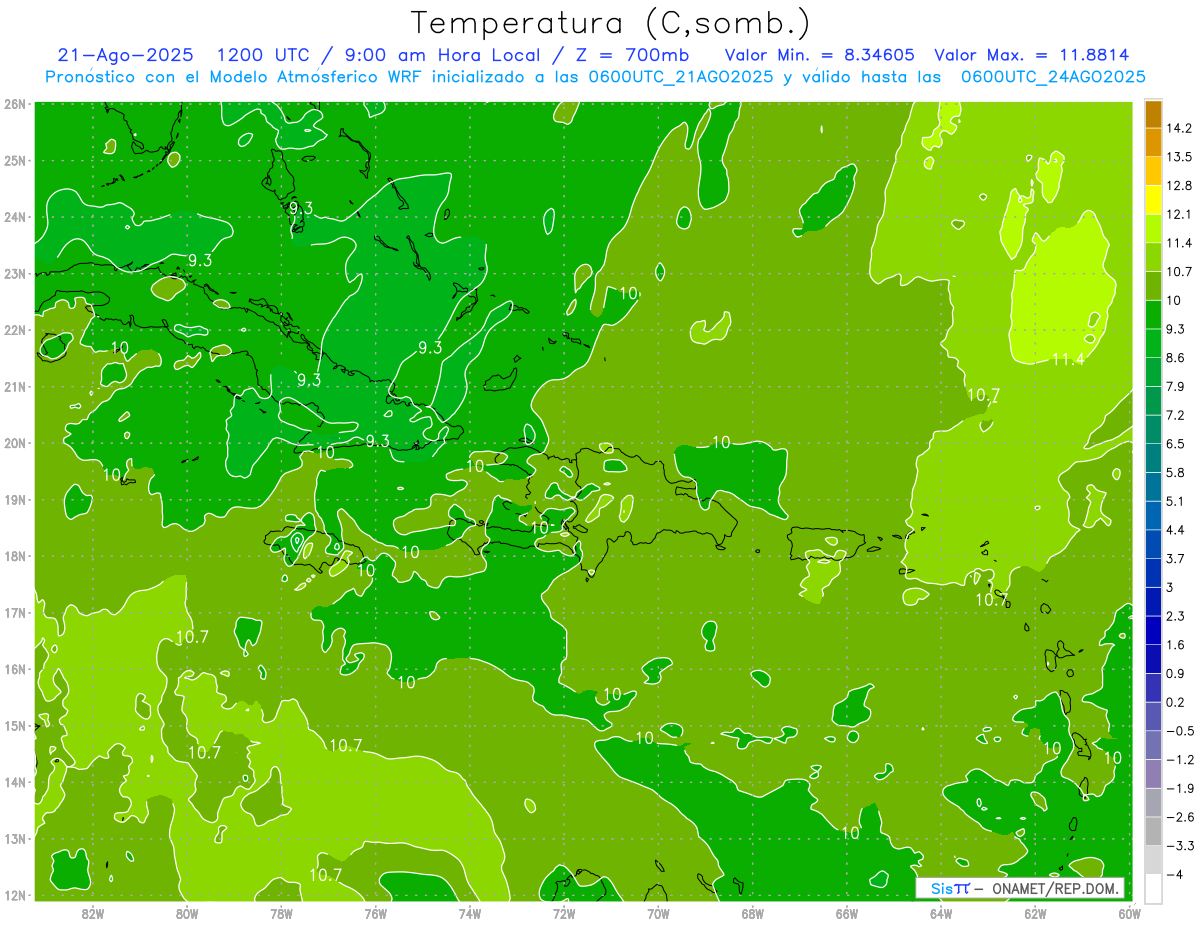This screenshot has width=1200, height=927.
Task: Click the "12.1" color scale label
Action: [1180, 214]
